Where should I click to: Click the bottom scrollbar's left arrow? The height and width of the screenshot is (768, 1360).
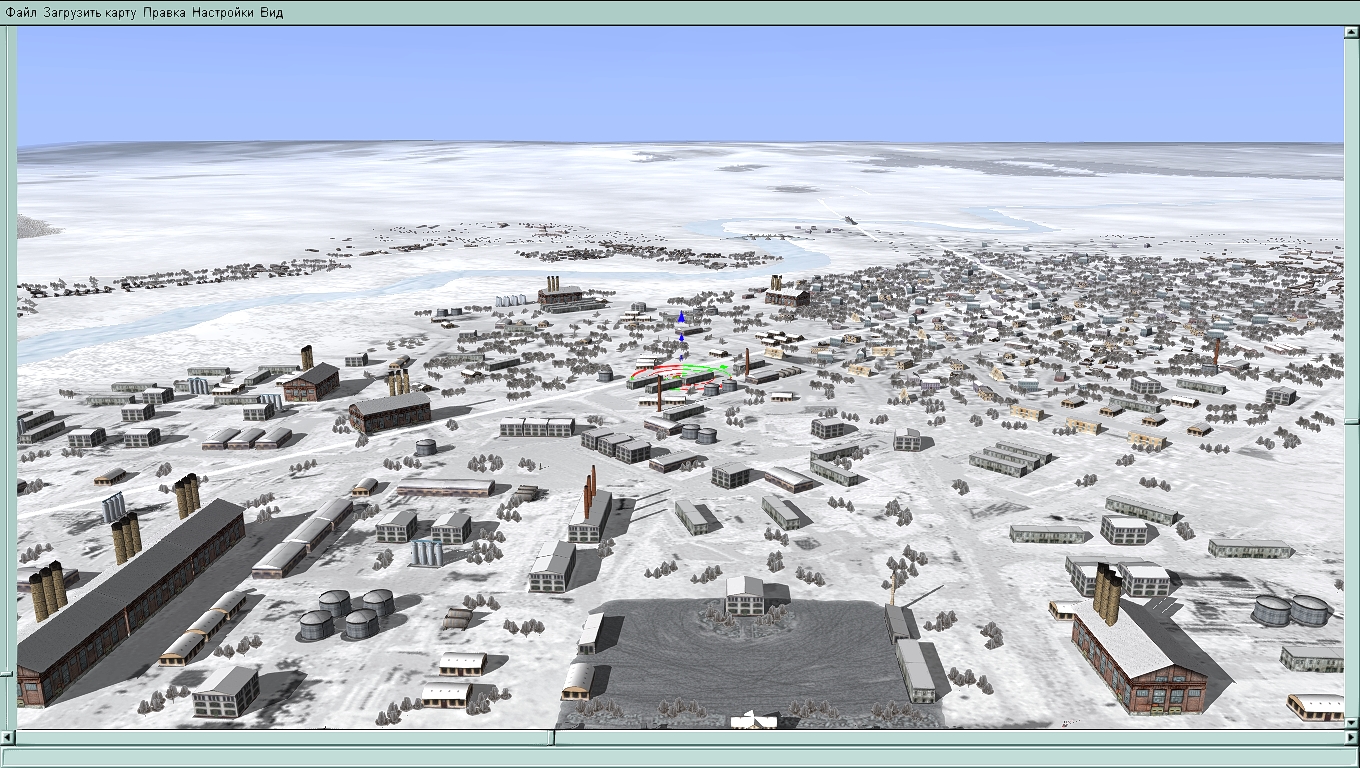[x=8, y=738]
